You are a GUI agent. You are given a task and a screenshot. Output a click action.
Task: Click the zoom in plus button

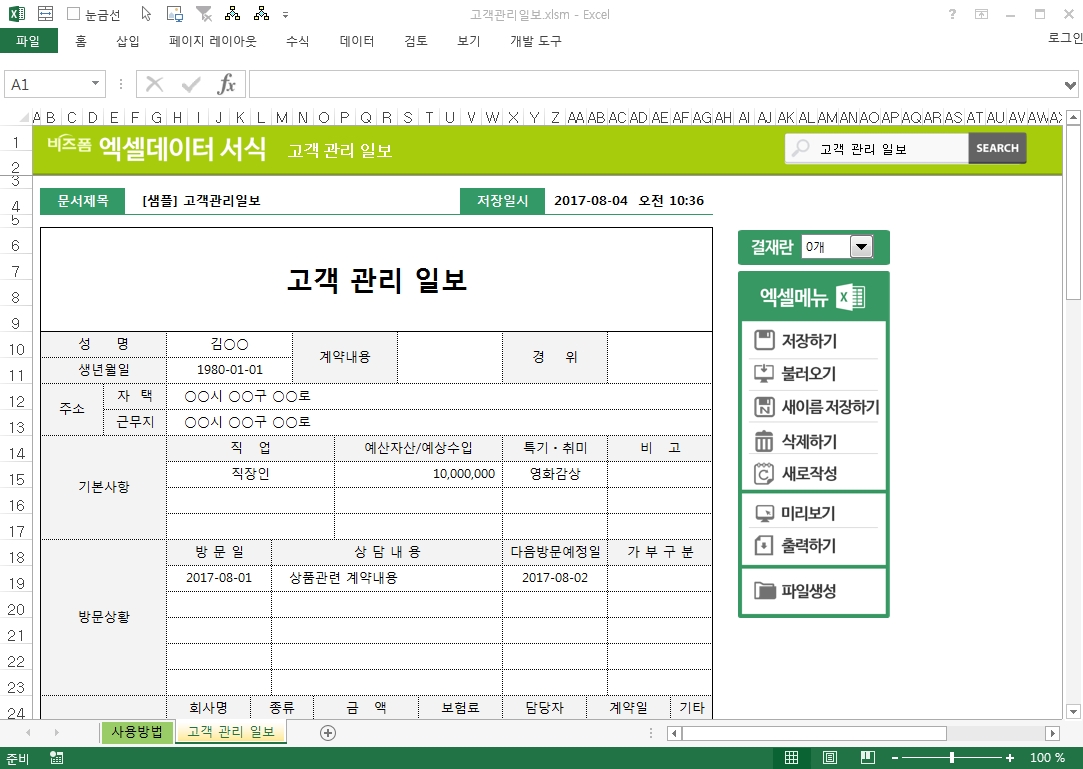click(1010, 758)
